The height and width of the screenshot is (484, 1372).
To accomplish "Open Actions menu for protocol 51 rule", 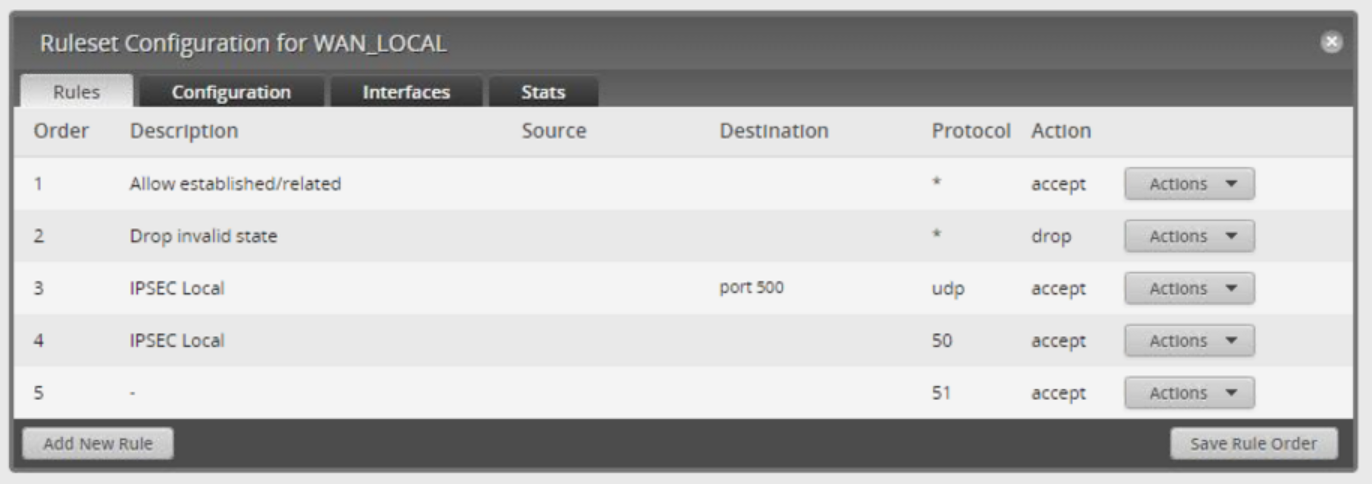I will (x=1189, y=393).
